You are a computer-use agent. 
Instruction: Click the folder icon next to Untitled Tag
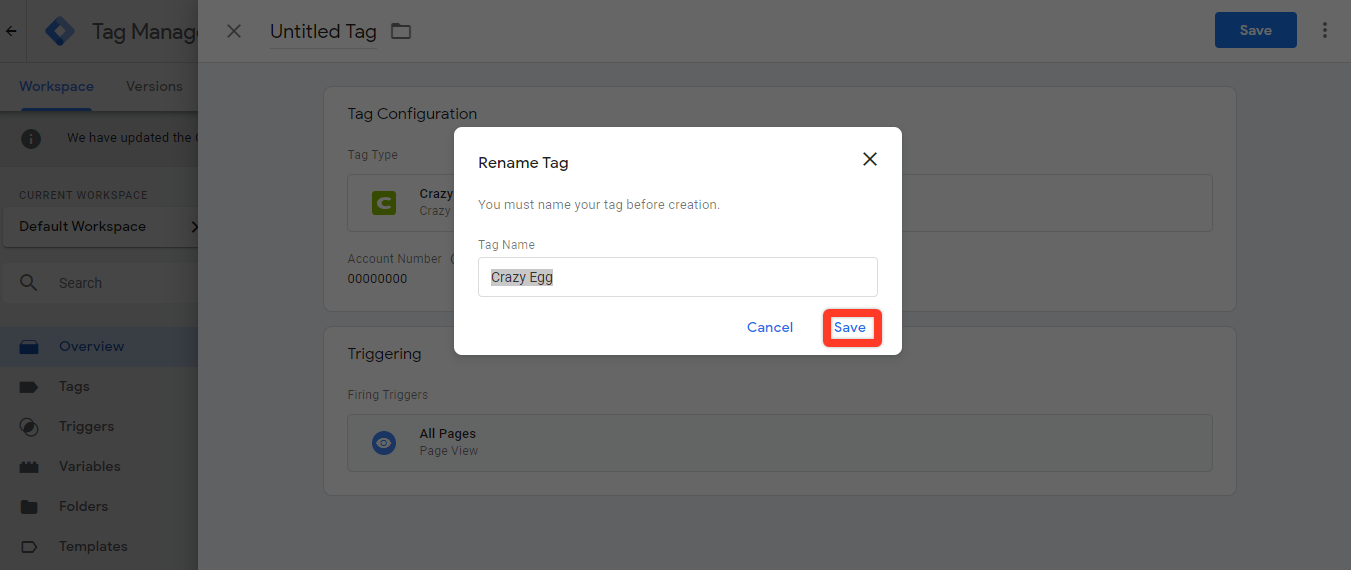pos(401,31)
